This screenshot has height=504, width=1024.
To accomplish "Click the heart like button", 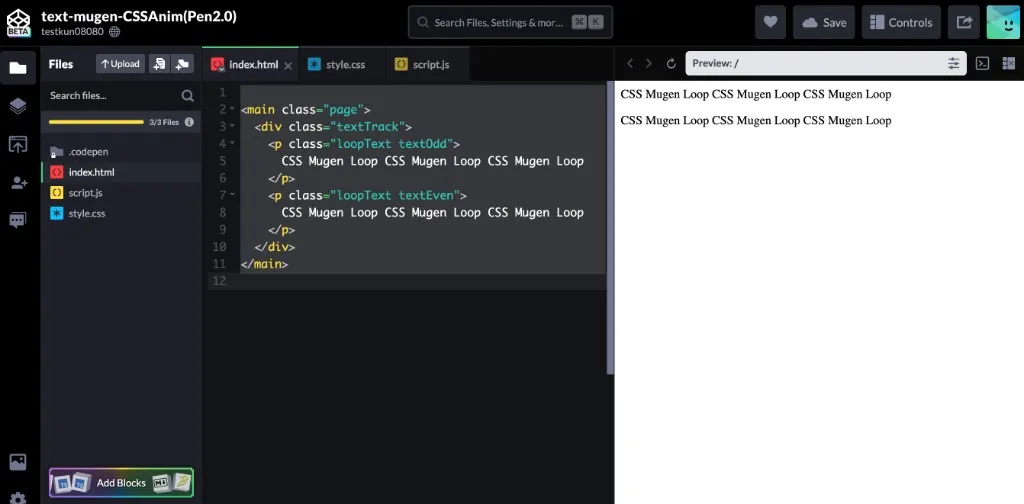I will click(770, 22).
